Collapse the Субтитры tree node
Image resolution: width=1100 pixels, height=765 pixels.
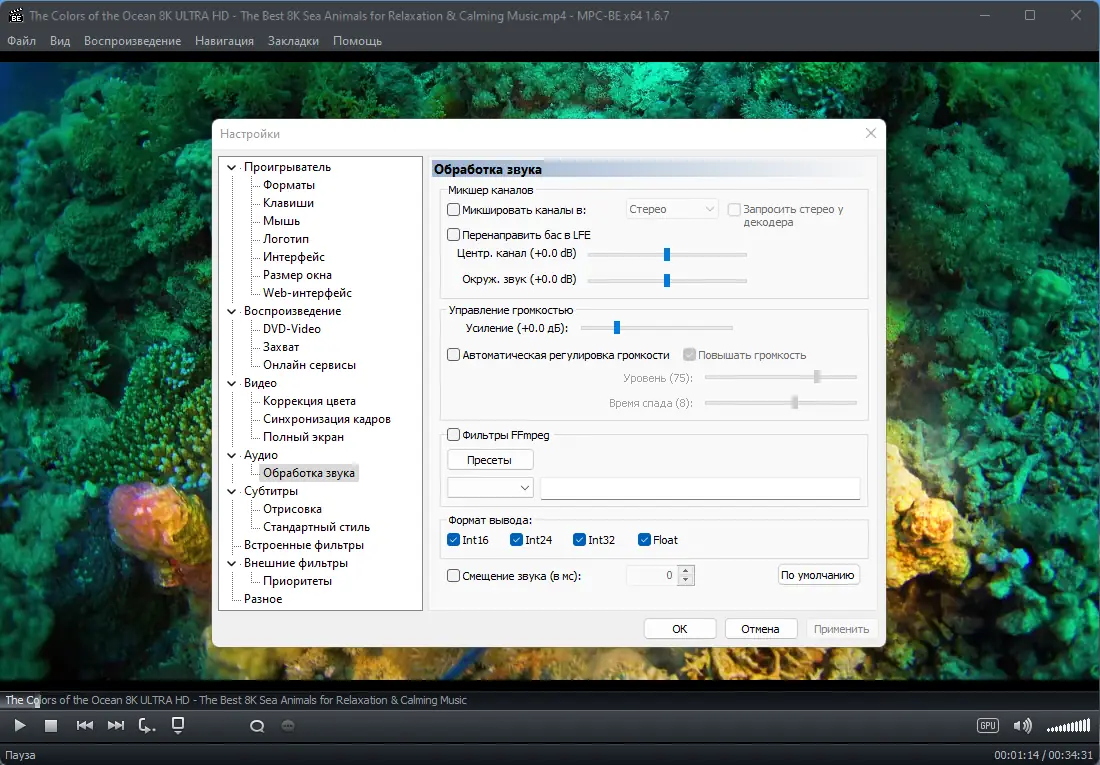(x=232, y=491)
